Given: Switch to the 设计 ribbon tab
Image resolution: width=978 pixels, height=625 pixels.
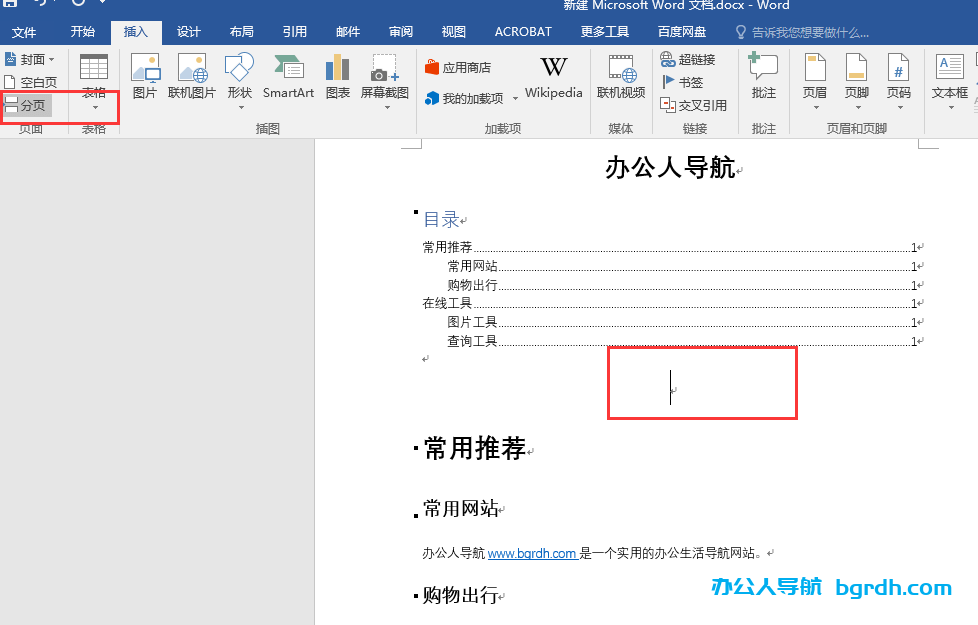Looking at the screenshot, I should tap(188, 31).
